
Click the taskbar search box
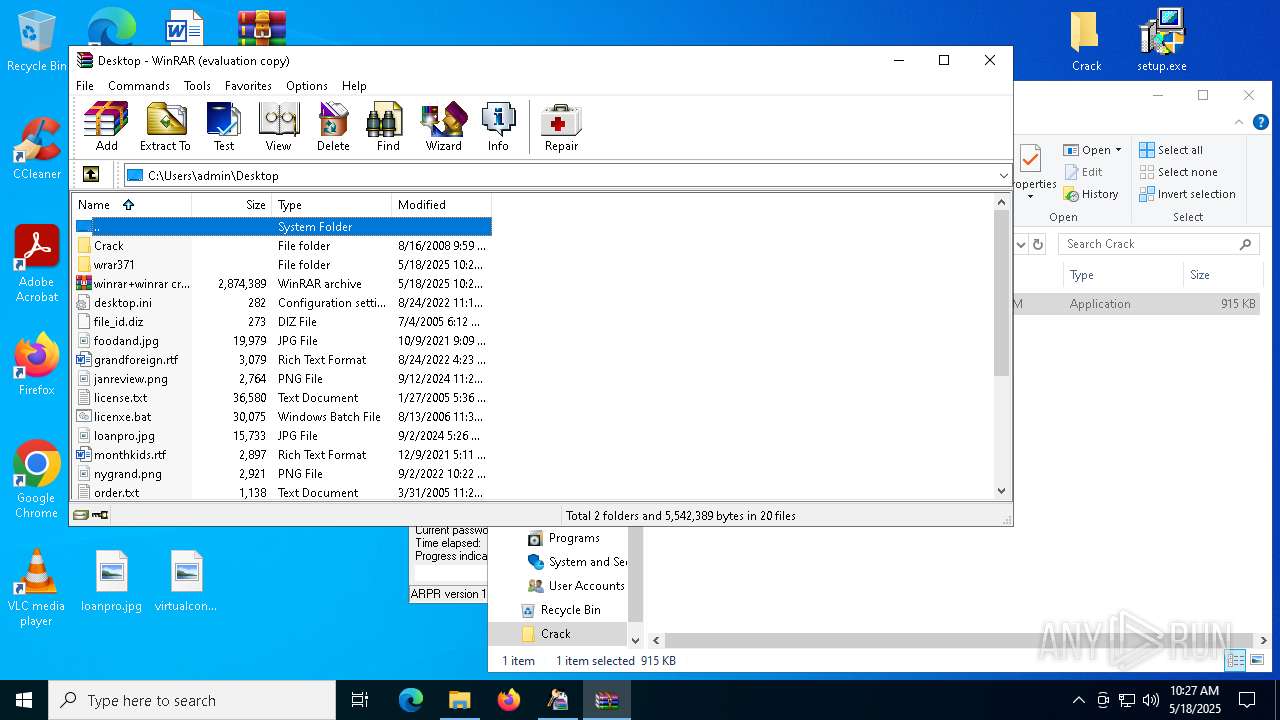[x=192, y=700]
